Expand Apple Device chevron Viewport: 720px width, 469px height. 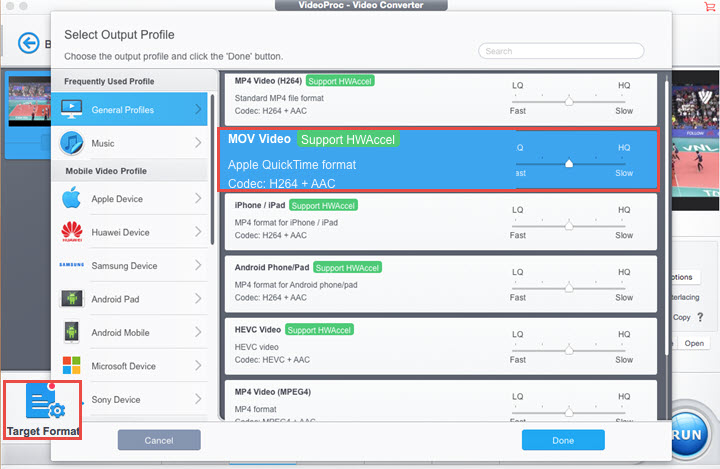(198, 198)
